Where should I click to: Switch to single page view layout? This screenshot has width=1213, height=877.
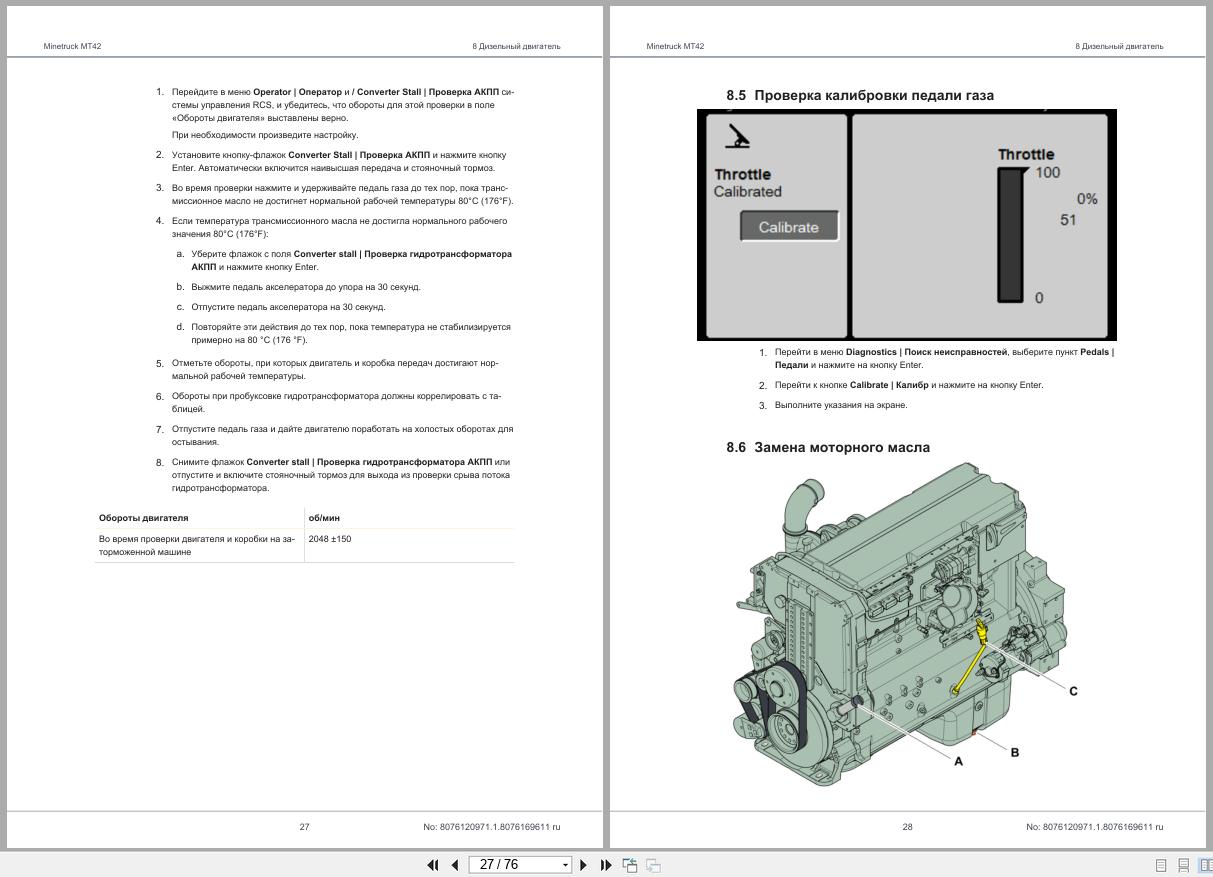(1161, 865)
